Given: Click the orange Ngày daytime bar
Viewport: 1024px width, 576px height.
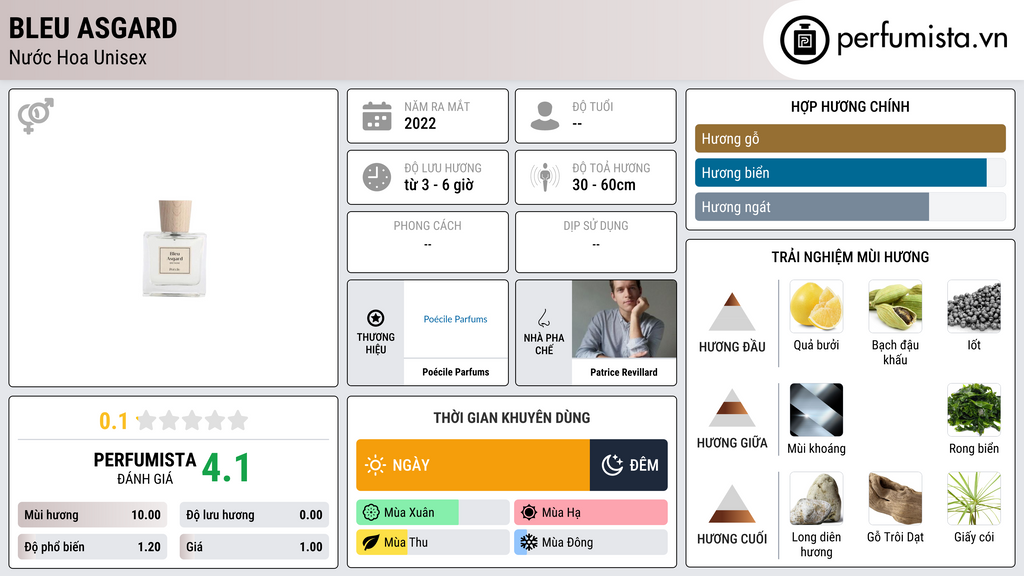Looking at the screenshot, I should click(x=473, y=465).
